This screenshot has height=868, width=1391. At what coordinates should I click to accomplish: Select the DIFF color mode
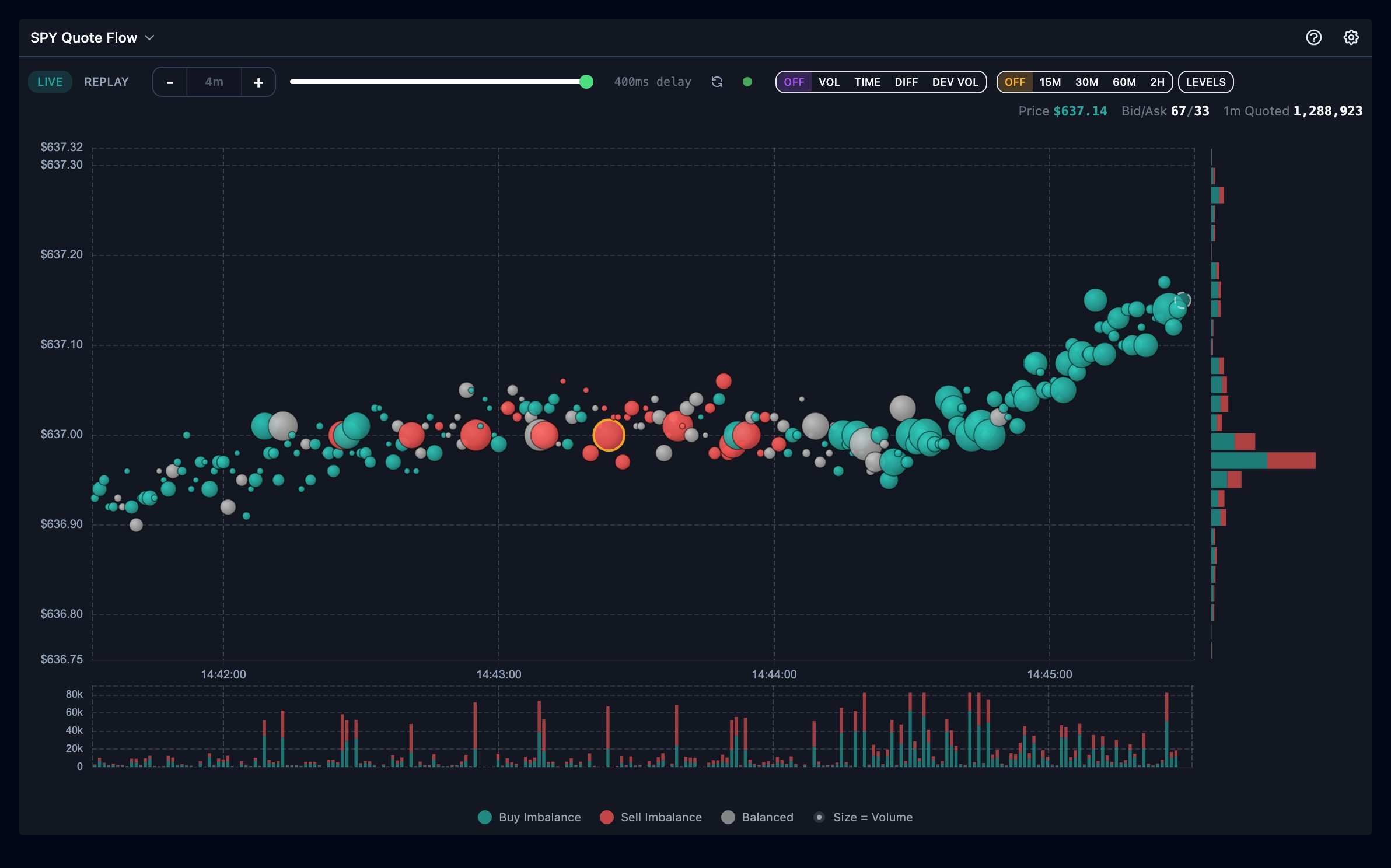(906, 82)
